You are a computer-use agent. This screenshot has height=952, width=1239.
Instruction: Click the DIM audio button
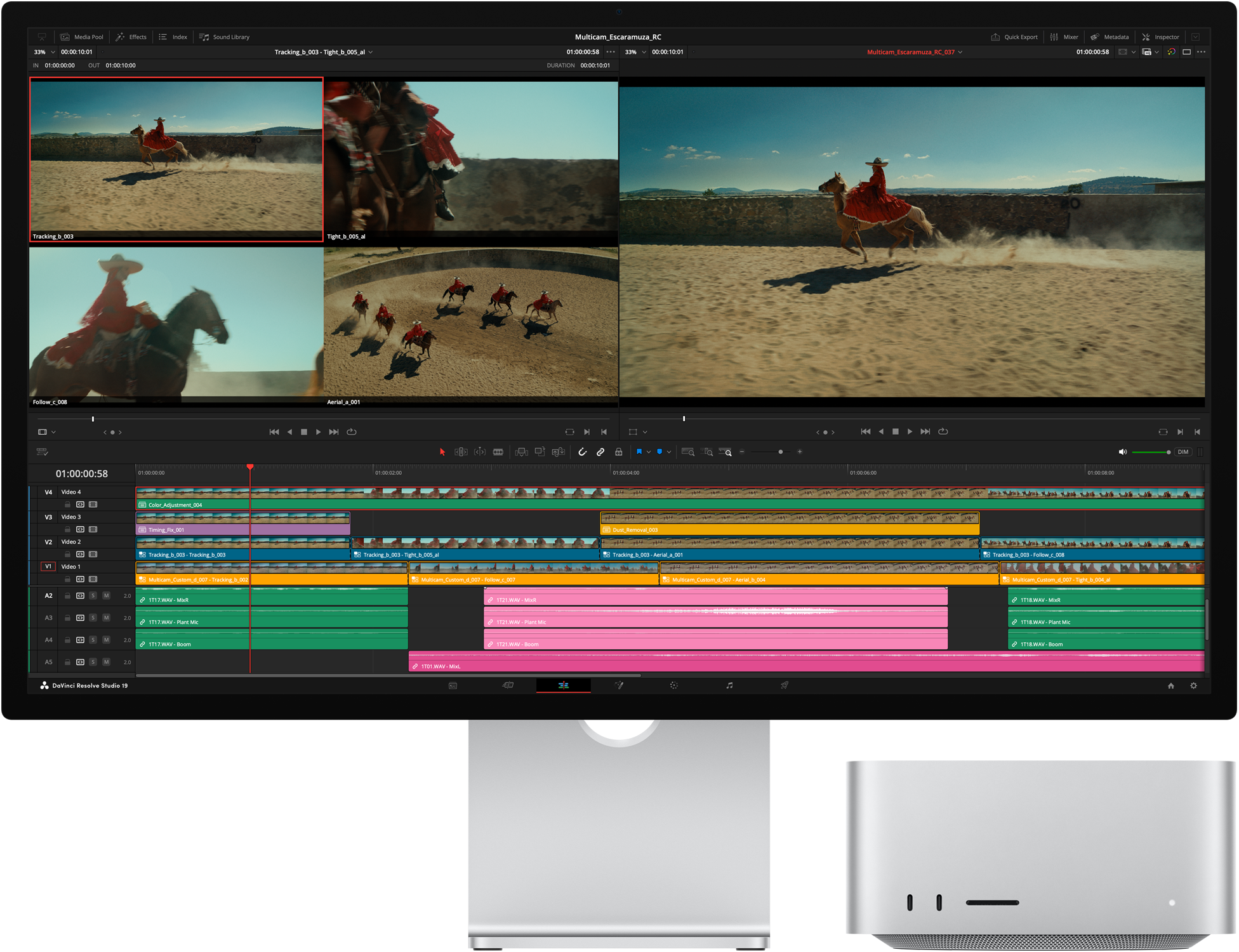point(1183,452)
